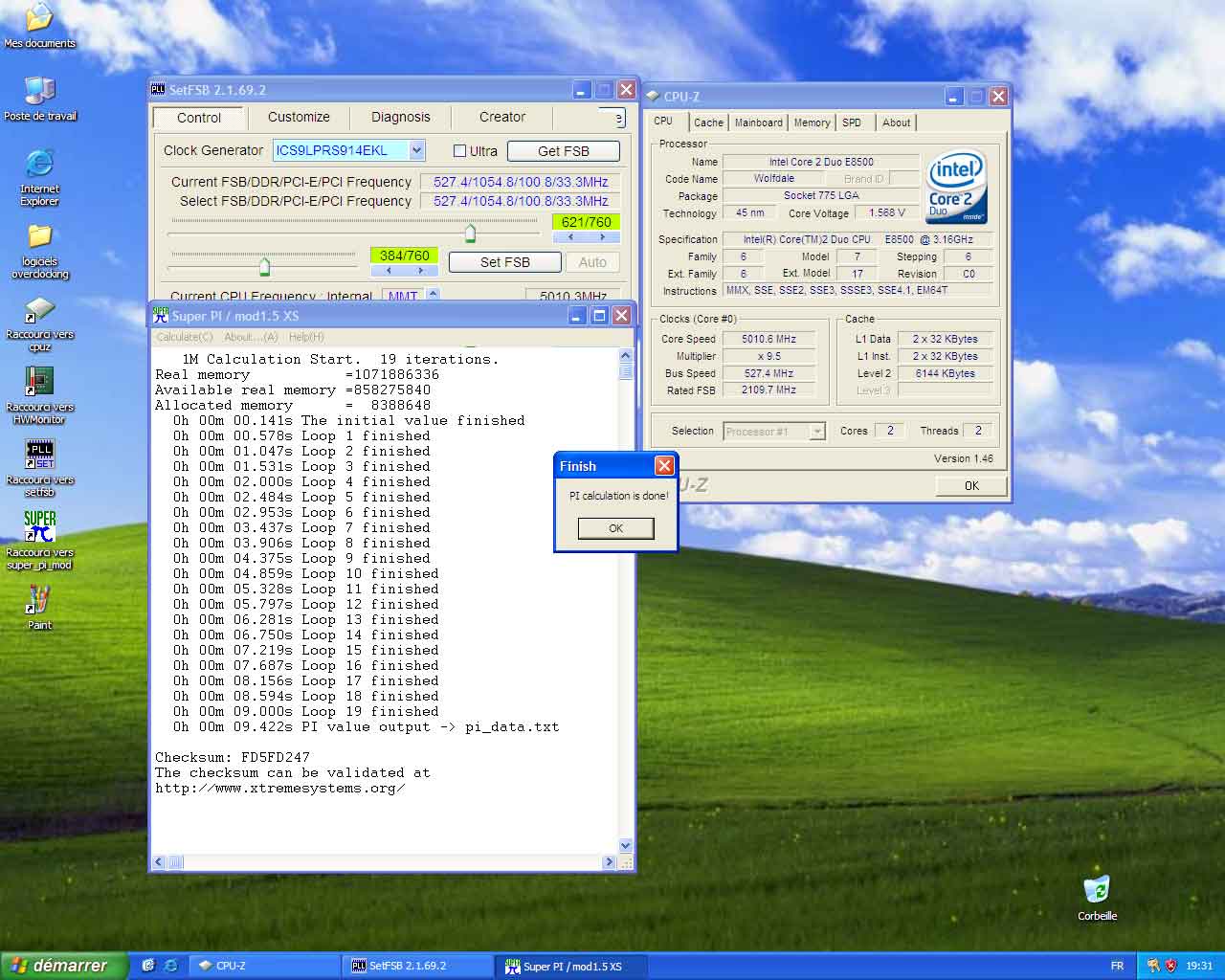Click OK in Finish dialog
The image size is (1225, 980).
615,528
